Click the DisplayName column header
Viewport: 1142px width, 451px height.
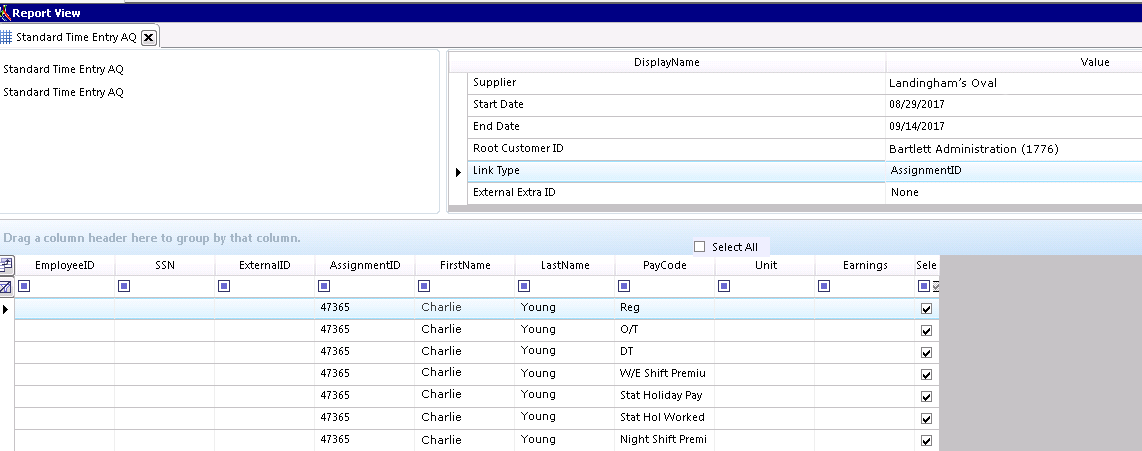click(x=666, y=62)
